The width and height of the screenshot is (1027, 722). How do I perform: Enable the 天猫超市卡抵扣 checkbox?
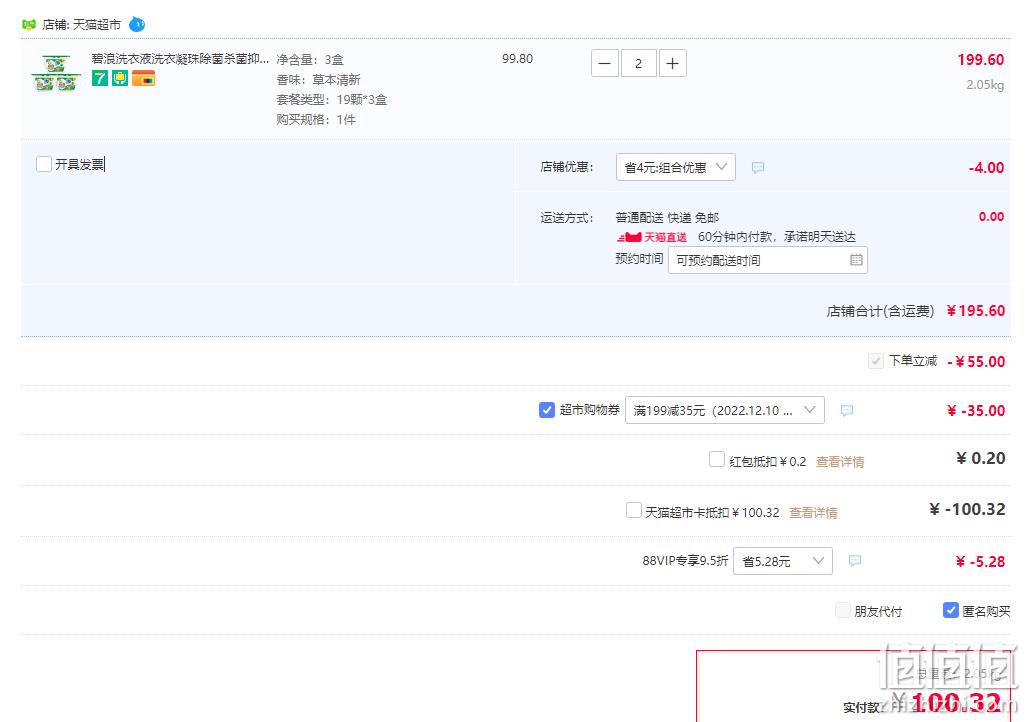(633, 510)
